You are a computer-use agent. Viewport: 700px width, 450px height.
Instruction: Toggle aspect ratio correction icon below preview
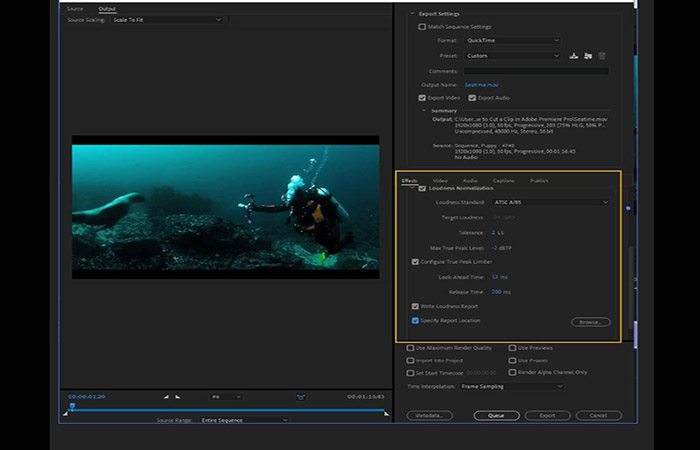pos(301,396)
